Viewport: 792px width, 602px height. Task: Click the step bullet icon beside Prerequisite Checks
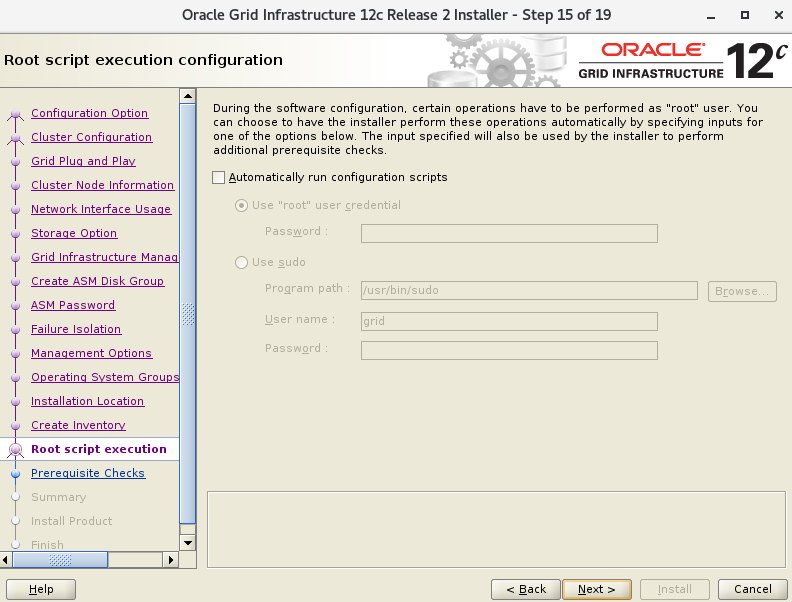click(15, 474)
